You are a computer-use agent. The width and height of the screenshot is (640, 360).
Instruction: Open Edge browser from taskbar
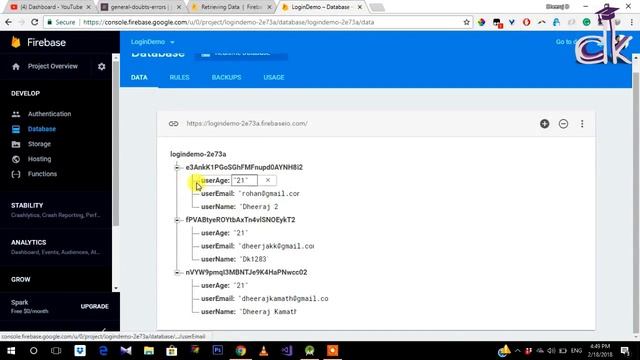103,351
